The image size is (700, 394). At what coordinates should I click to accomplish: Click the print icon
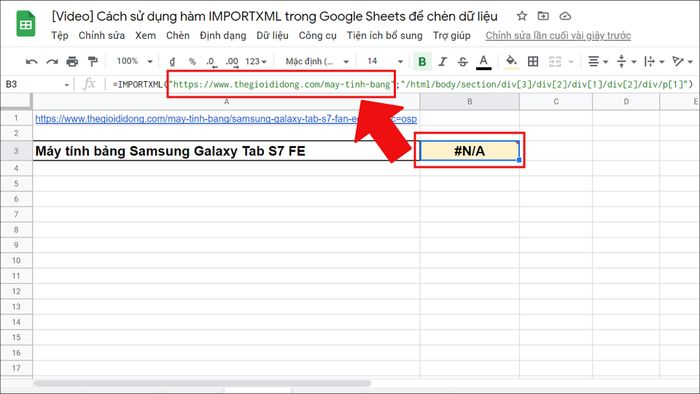pos(72,62)
